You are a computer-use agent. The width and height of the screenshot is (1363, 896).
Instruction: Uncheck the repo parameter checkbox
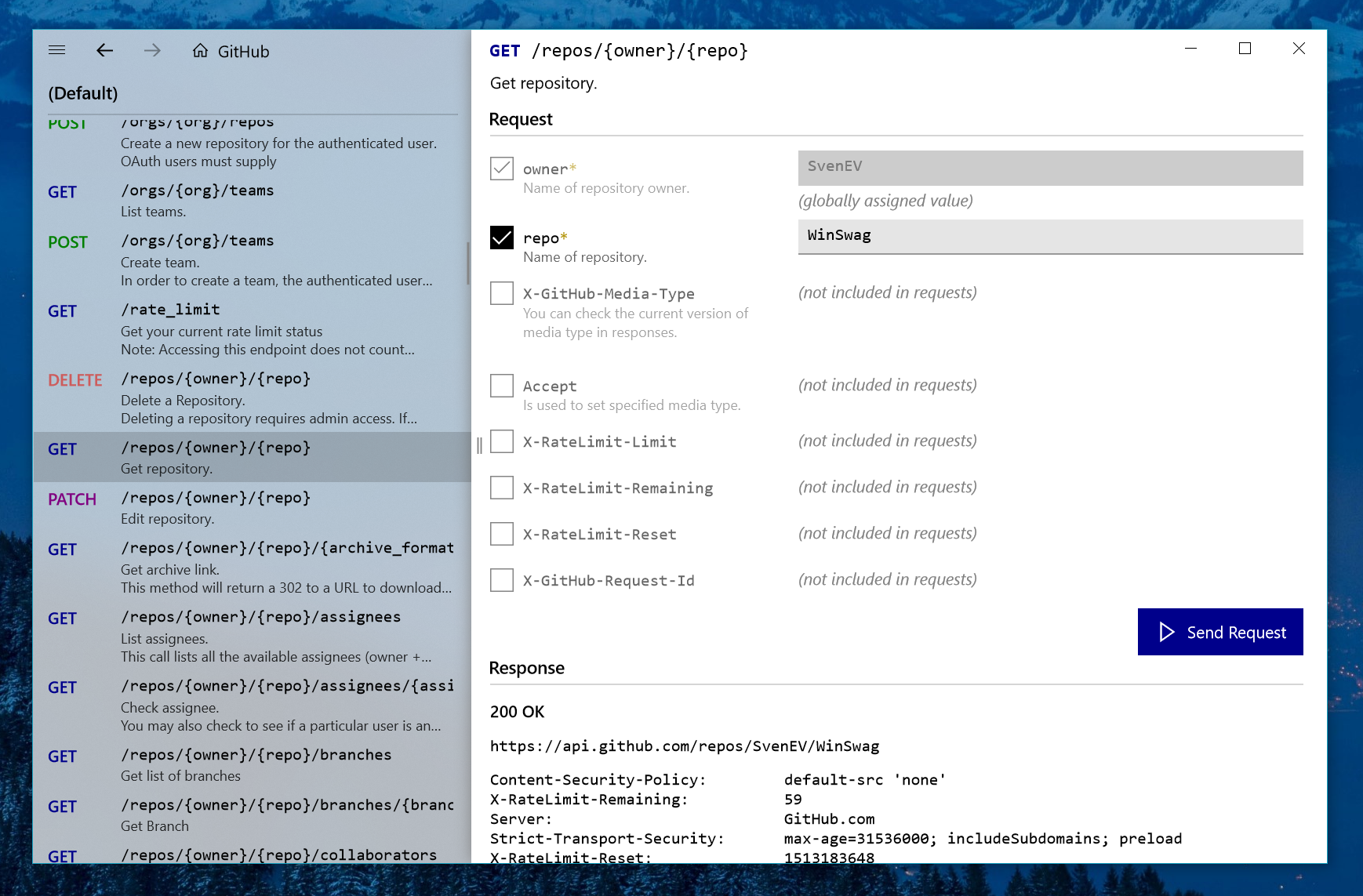click(502, 238)
